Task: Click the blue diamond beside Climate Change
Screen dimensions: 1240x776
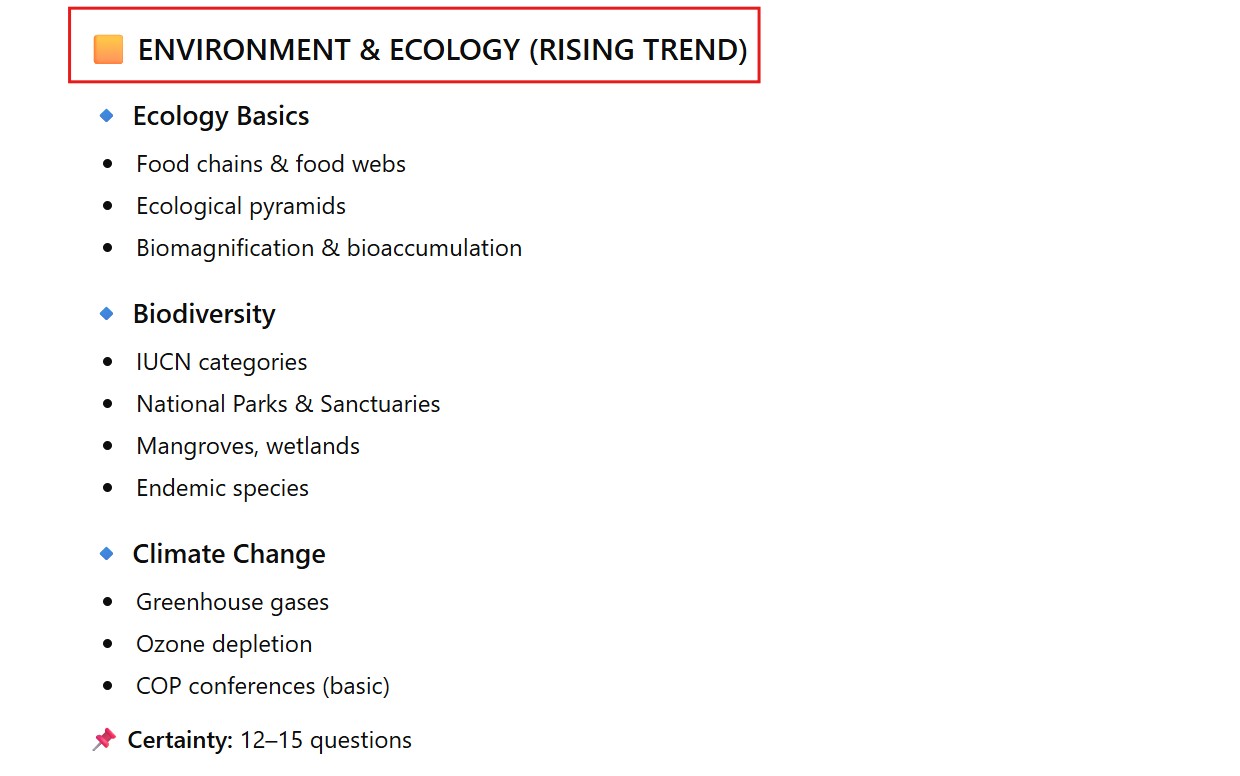Action: (x=107, y=554)
